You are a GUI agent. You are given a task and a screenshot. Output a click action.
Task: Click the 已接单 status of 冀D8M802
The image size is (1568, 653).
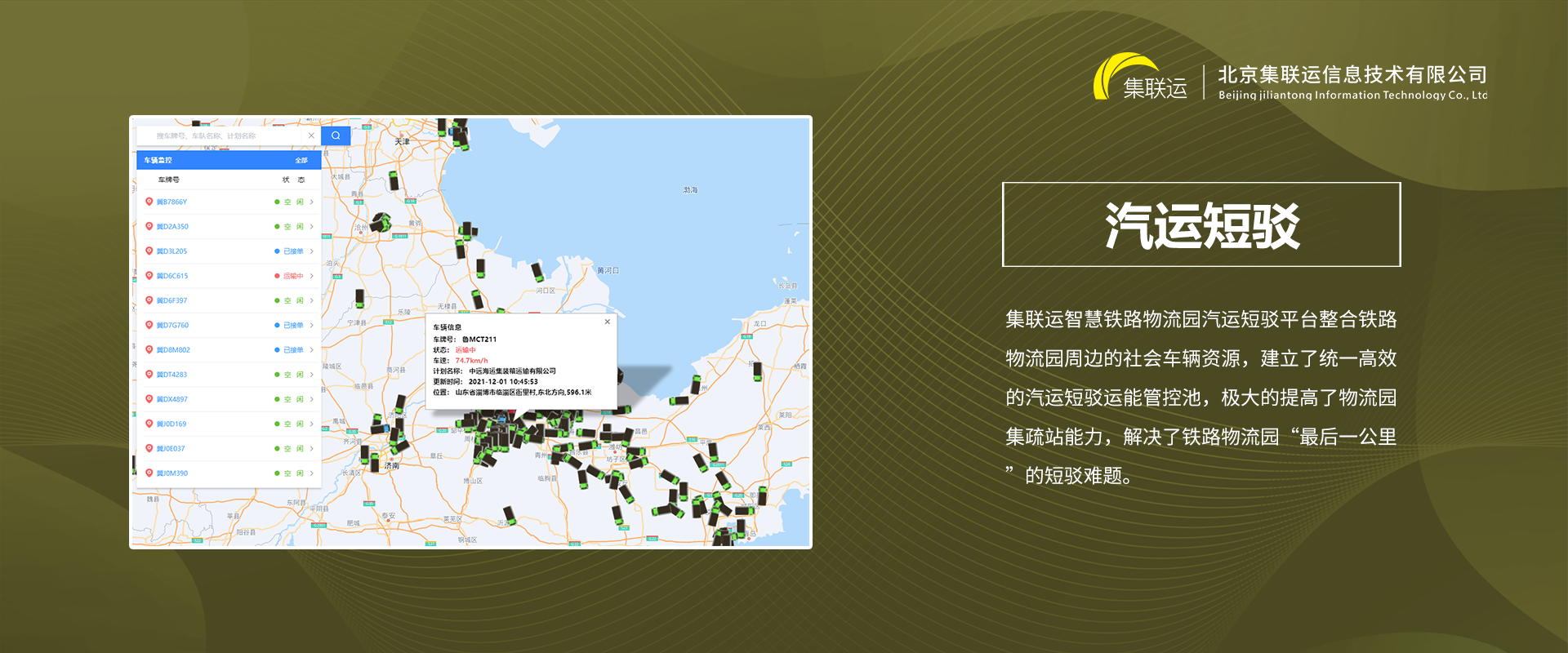click(x=292, y=350)
